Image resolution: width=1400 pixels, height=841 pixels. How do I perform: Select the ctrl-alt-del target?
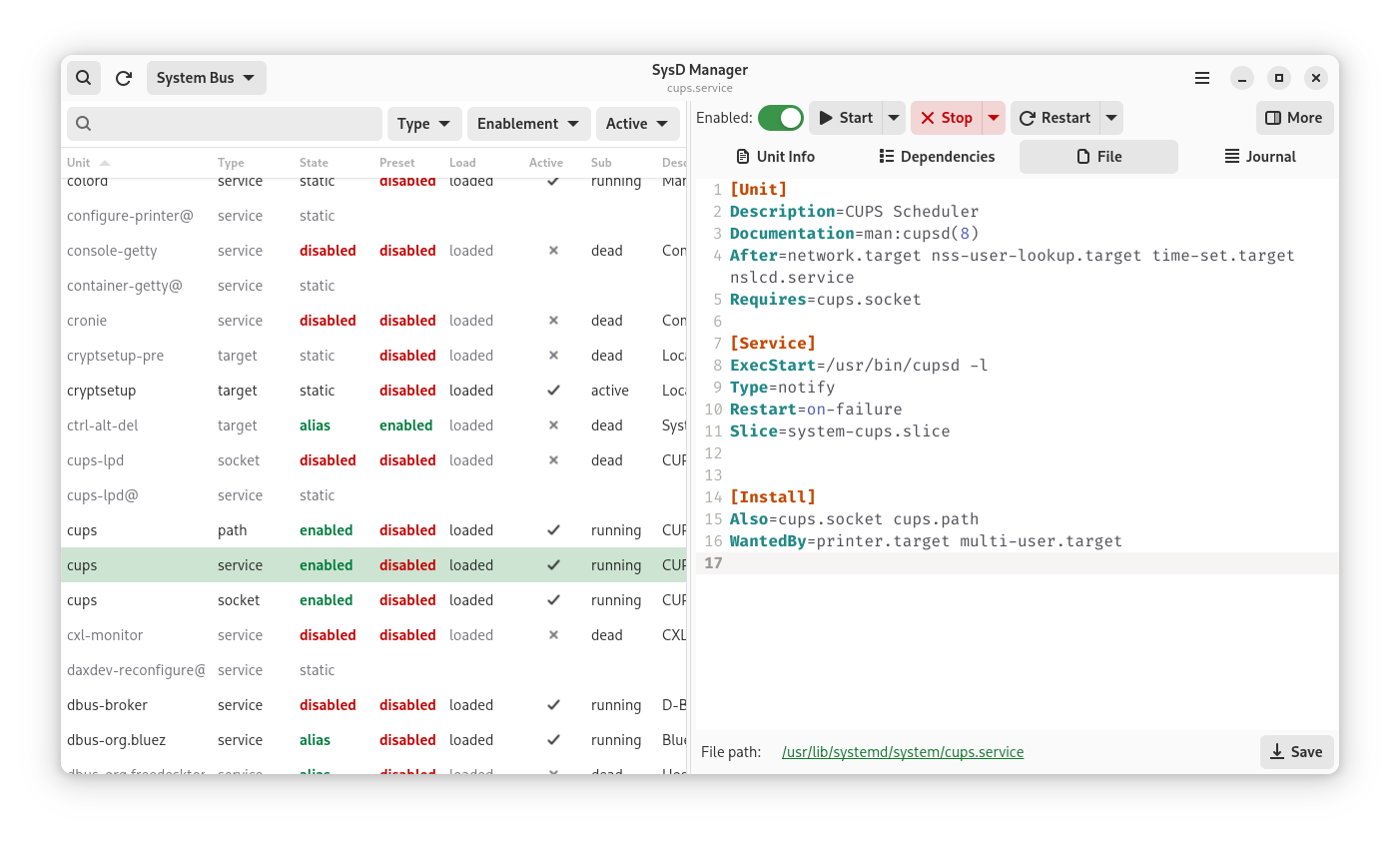(374, 425)
